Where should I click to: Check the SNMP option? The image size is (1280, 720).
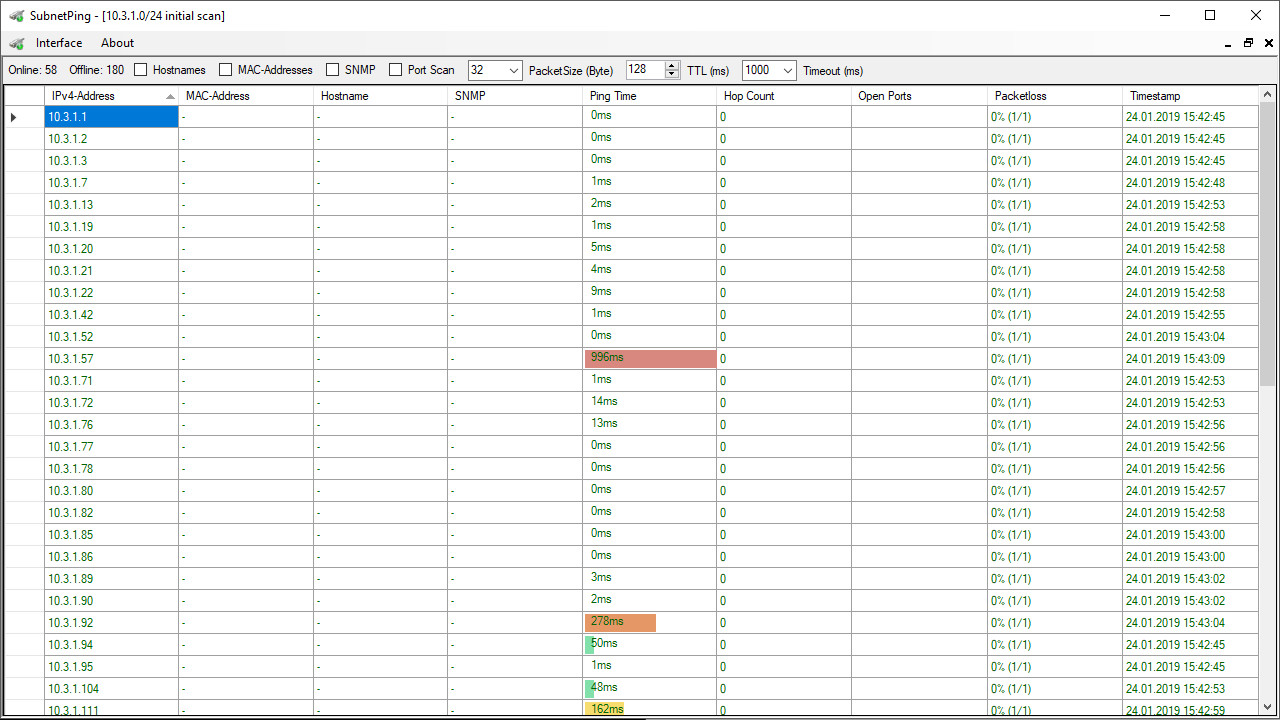(x=333, y=70)
